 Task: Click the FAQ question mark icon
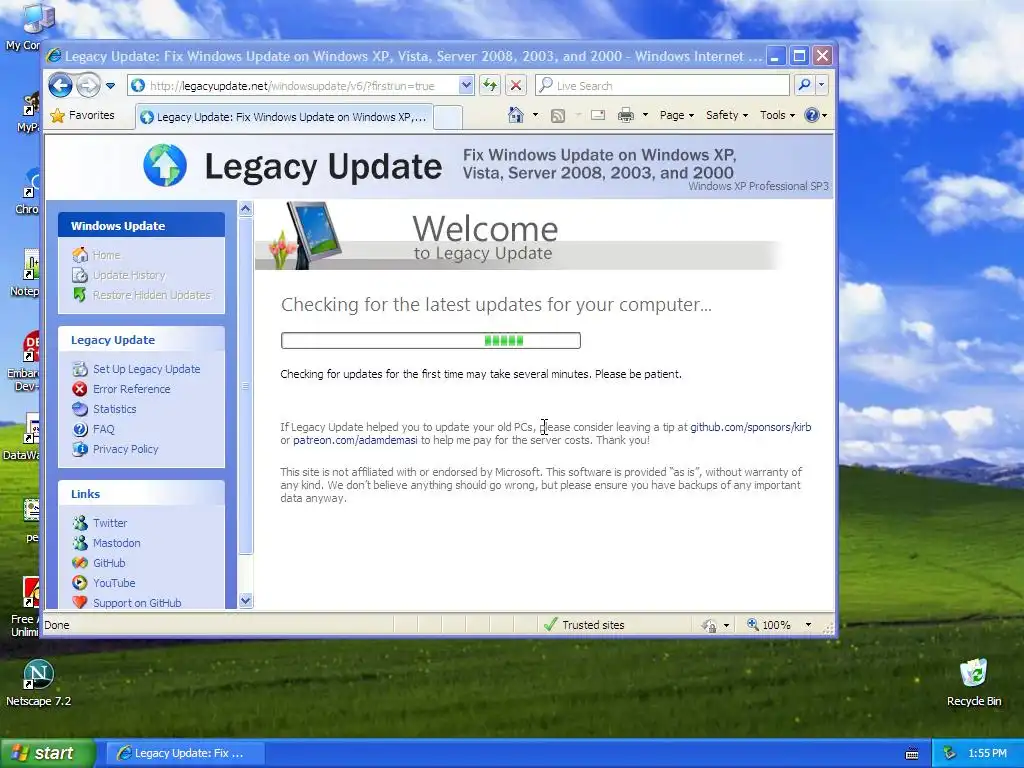[x=80, y=429]
